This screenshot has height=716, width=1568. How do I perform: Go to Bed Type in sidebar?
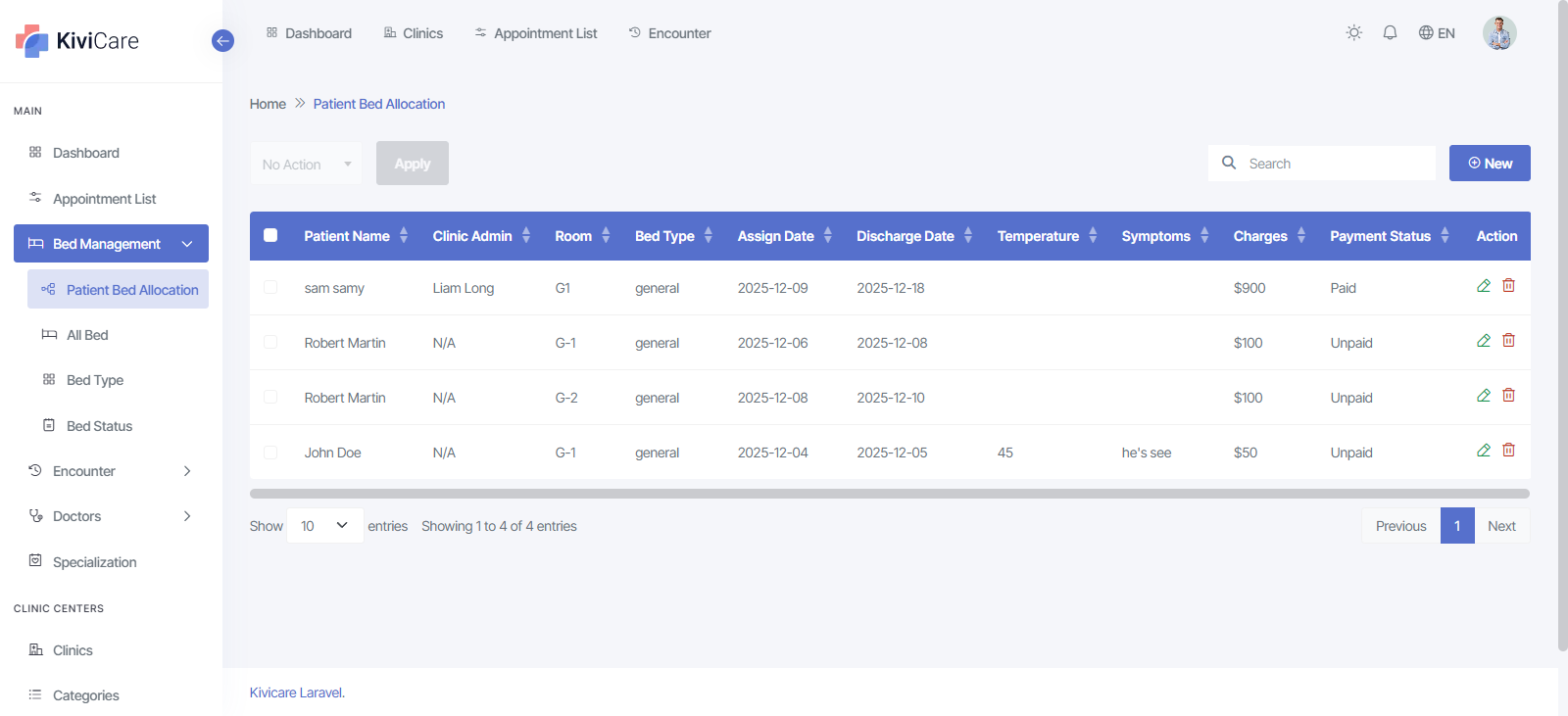95,380
